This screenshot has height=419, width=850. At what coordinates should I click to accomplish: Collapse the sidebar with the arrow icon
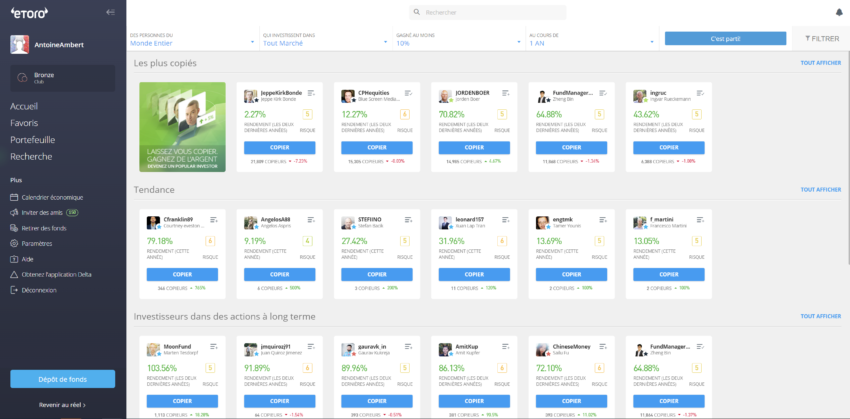pyautogui.click(x=109, y=12)
